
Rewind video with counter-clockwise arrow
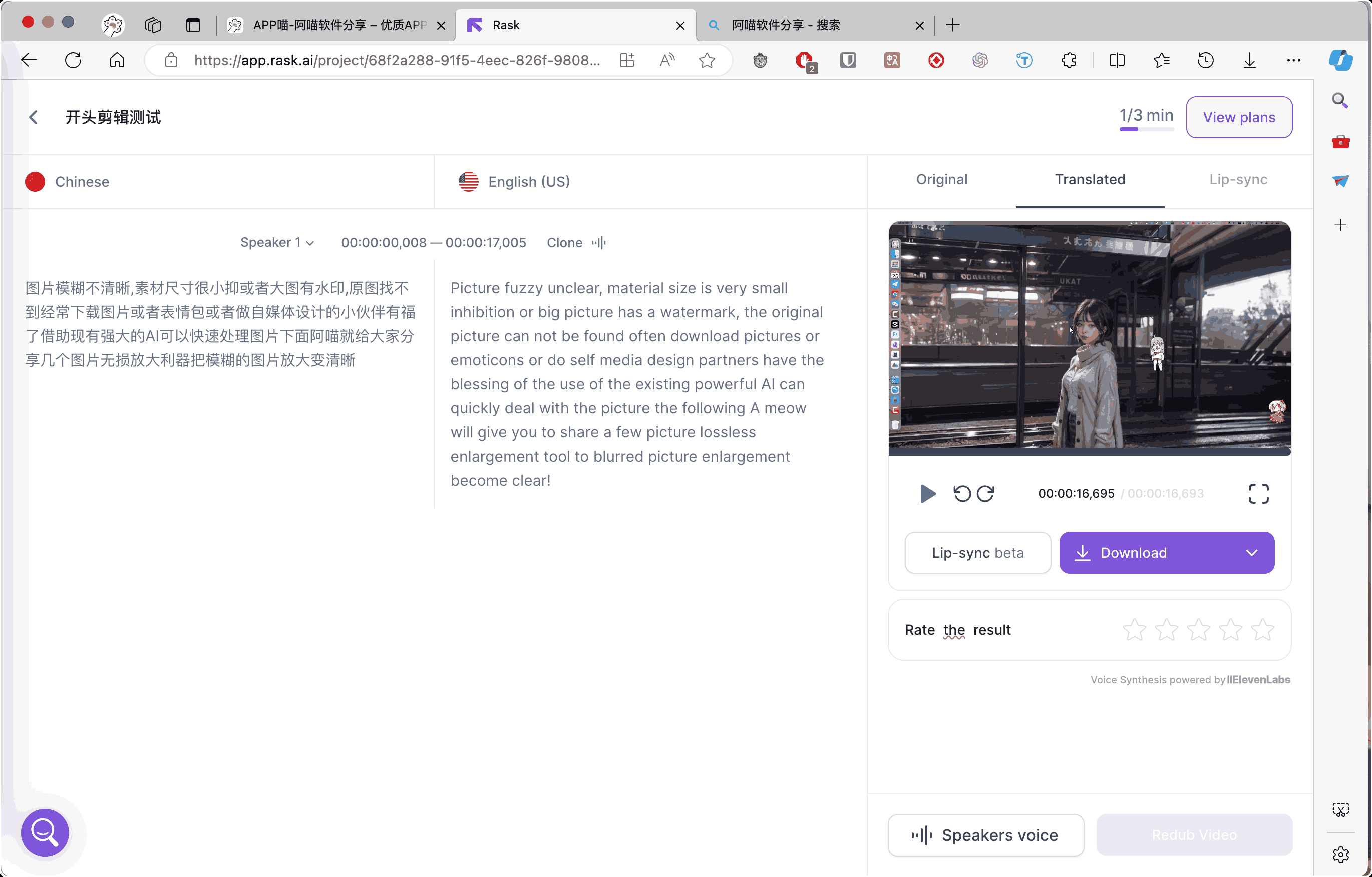point(962,493)
